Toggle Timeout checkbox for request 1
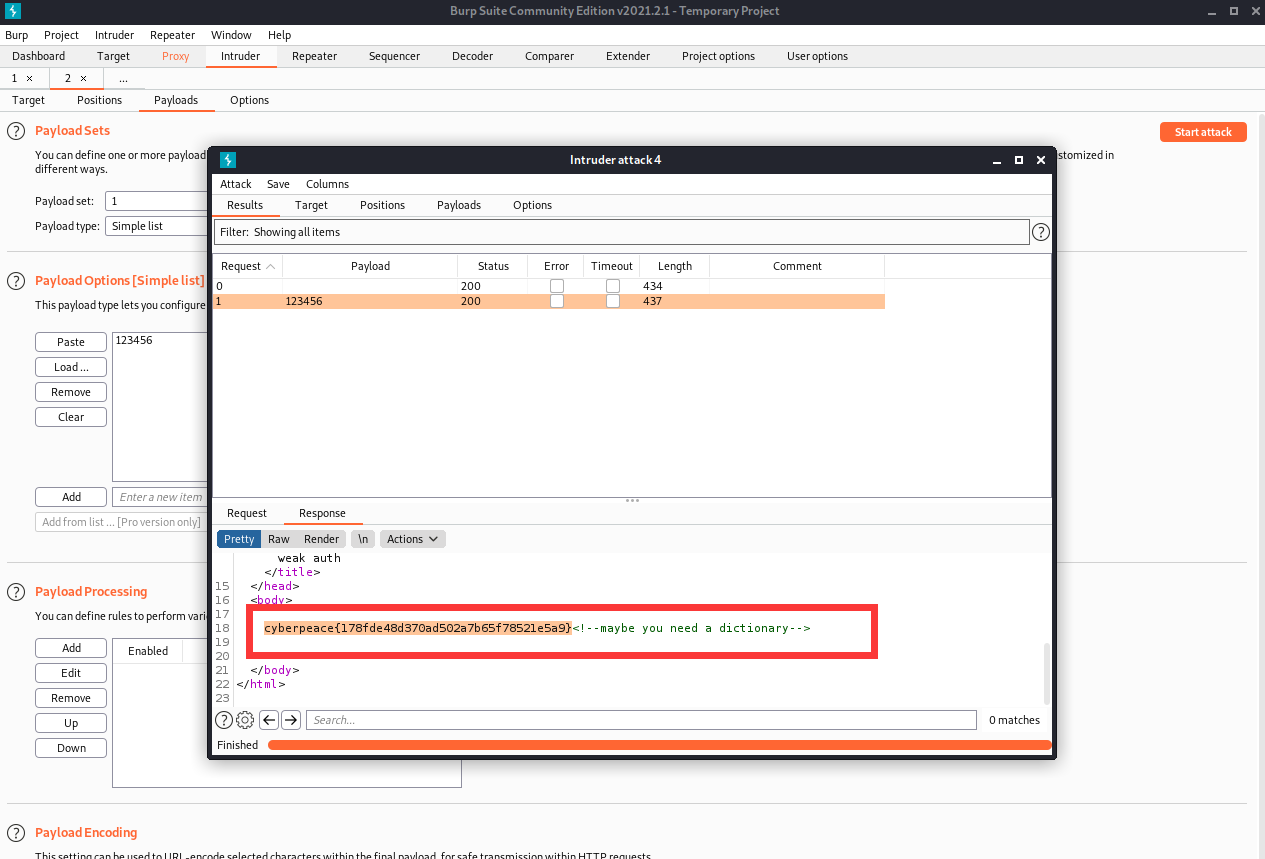This screenshot has height=859, width=1265. (x=612, y=301)
